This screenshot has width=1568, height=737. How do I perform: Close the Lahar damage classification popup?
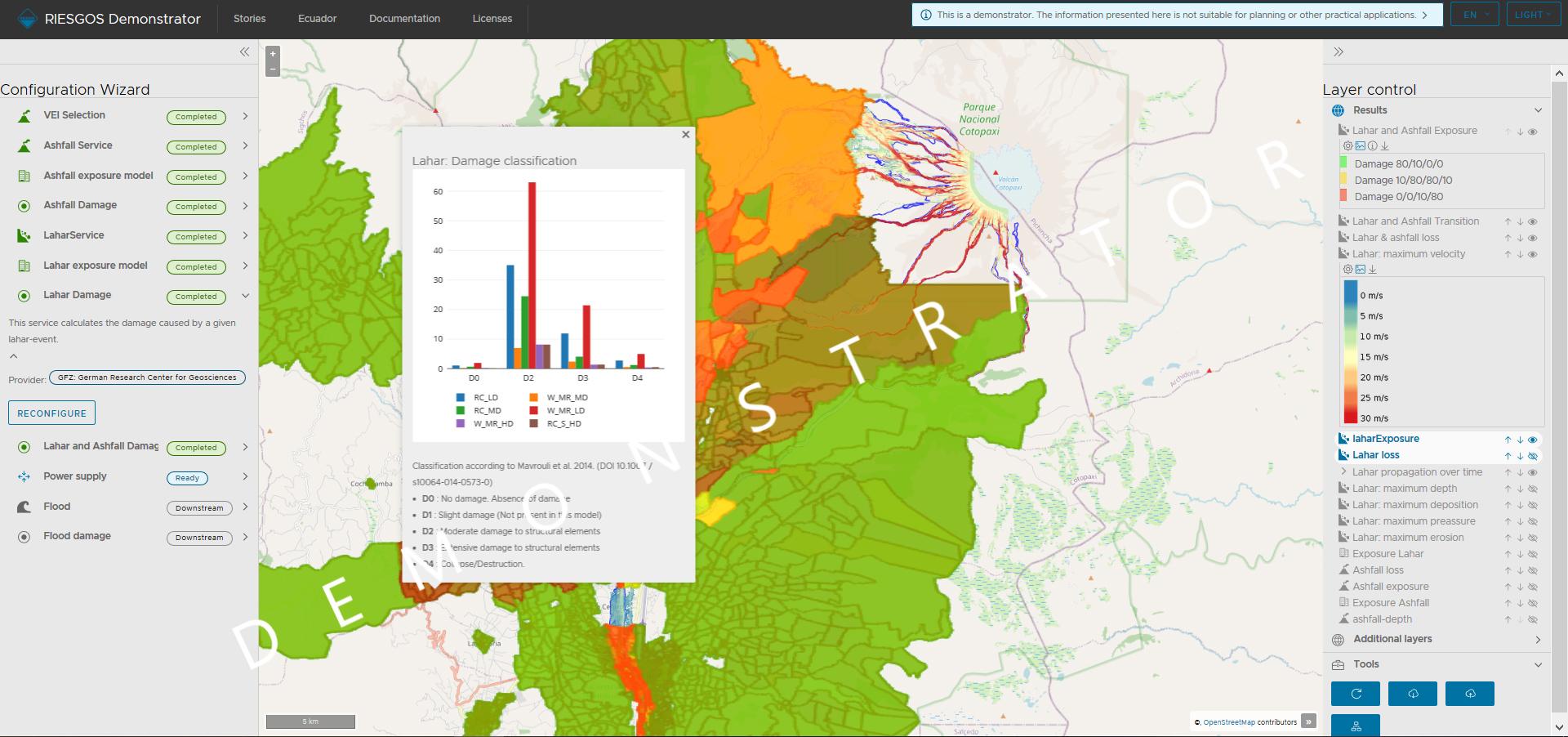click(x=685, y=134)
